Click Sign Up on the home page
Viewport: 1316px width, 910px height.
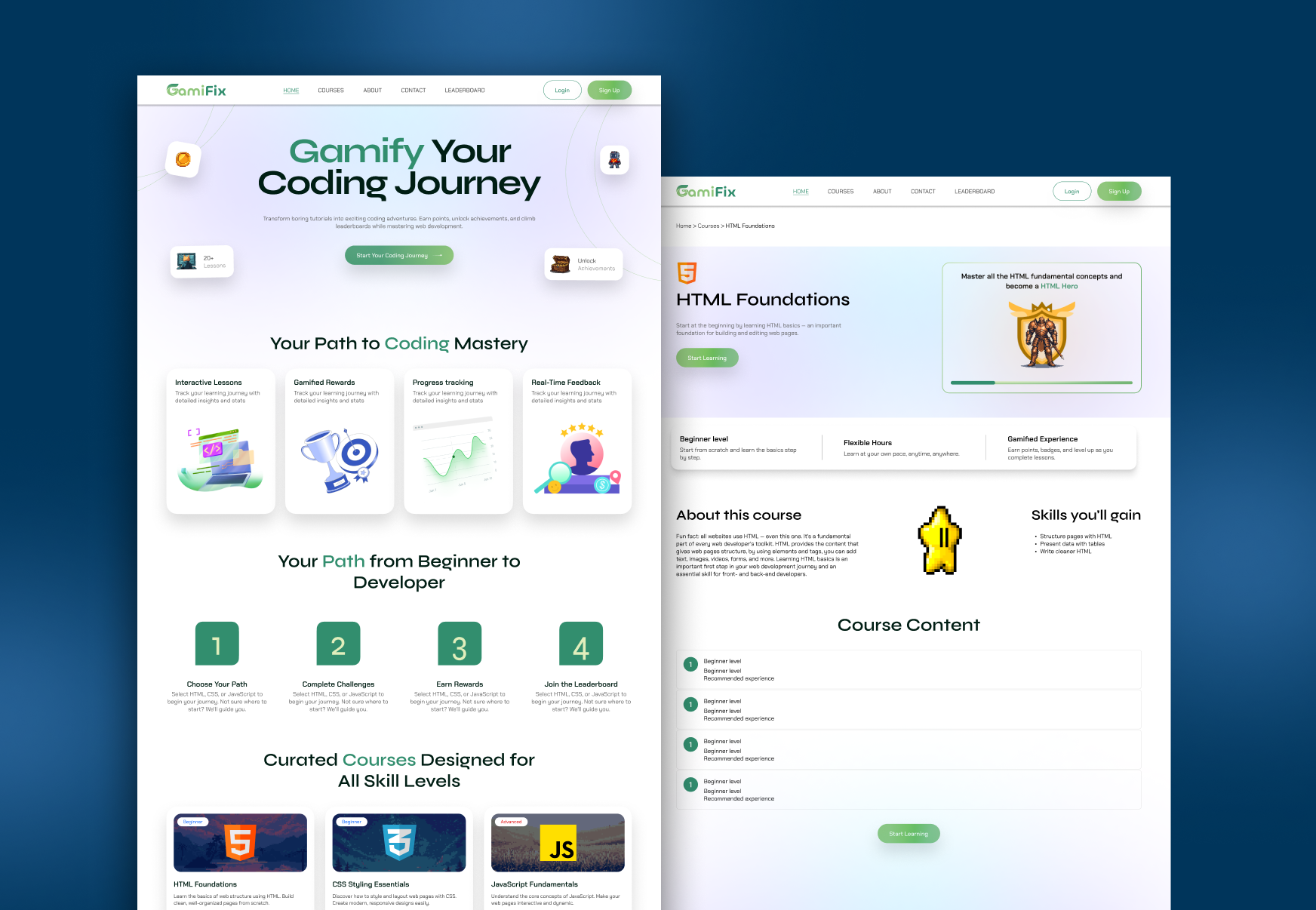610,90
